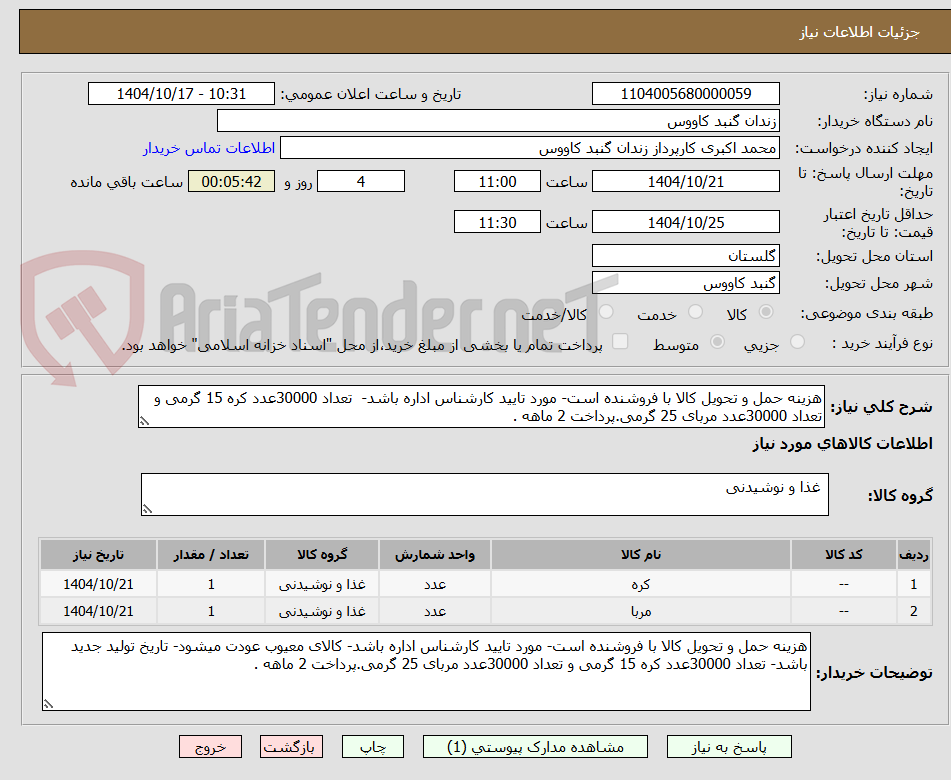Click the need date cell in the 'مربا' row
Viewport: 951px width, 780px height.
[98, 611]
